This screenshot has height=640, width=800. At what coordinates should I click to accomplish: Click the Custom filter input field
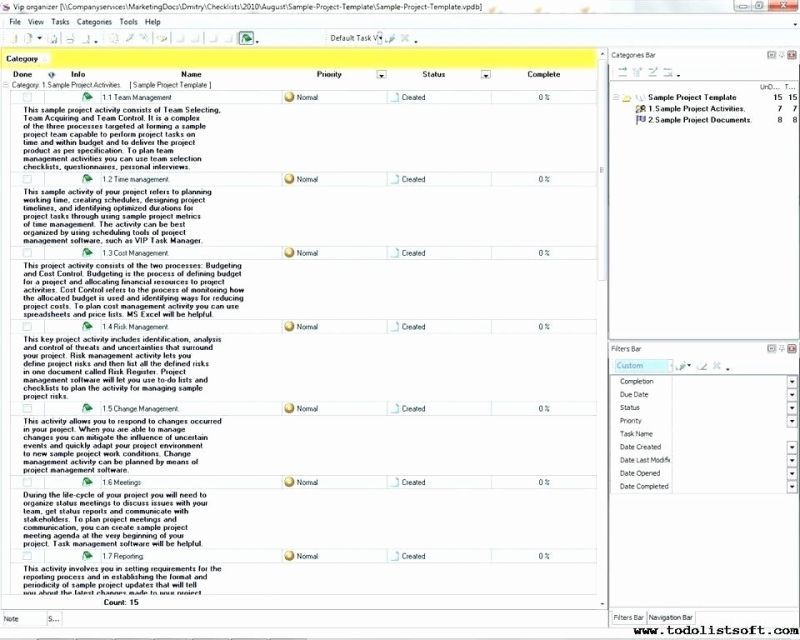[x=644, y=366]
